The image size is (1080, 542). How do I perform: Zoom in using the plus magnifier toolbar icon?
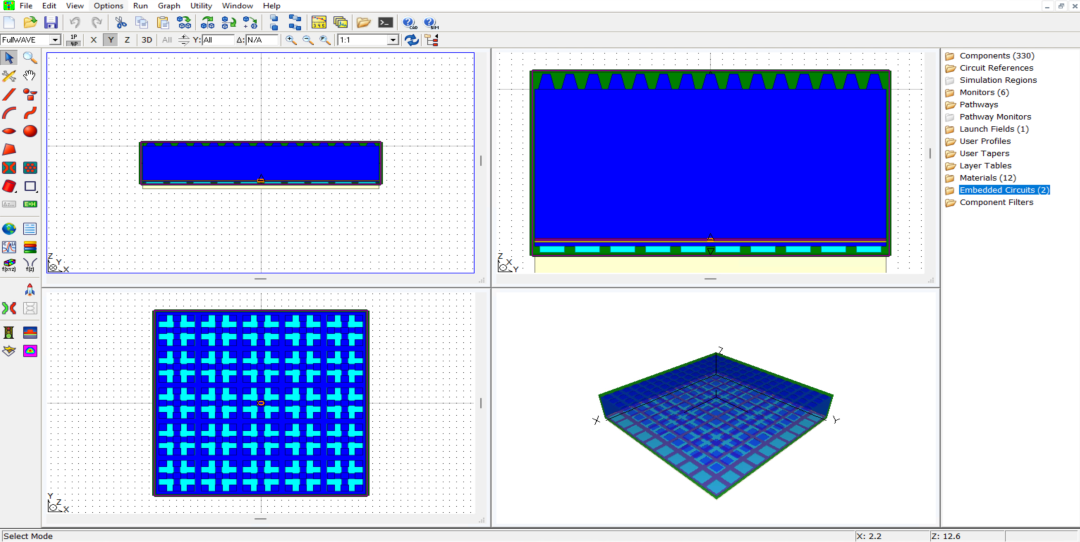pyautogui.click(x=291, y=40)
